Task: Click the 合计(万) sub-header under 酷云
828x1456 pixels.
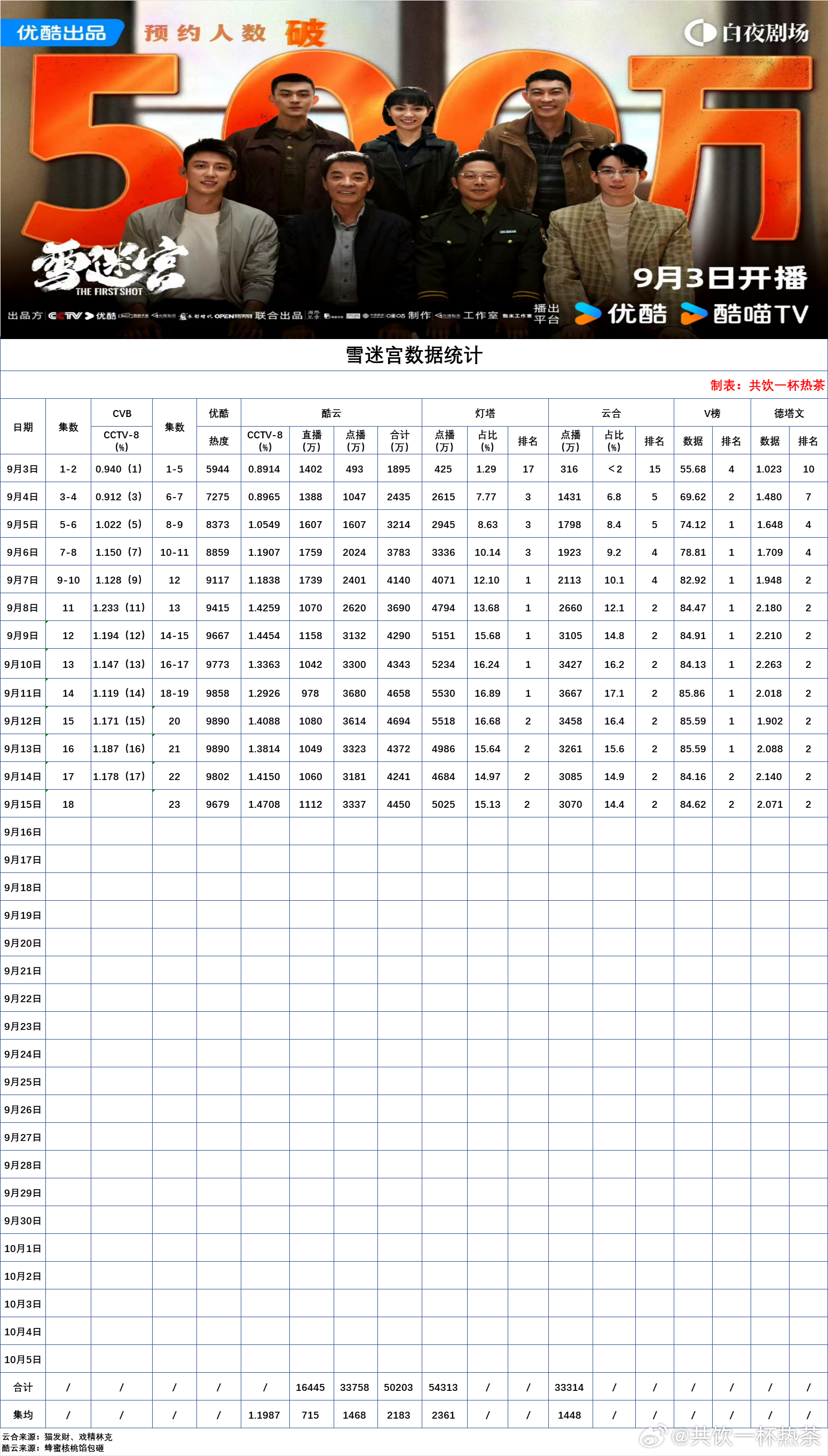Action: click(x=400, y=441)
